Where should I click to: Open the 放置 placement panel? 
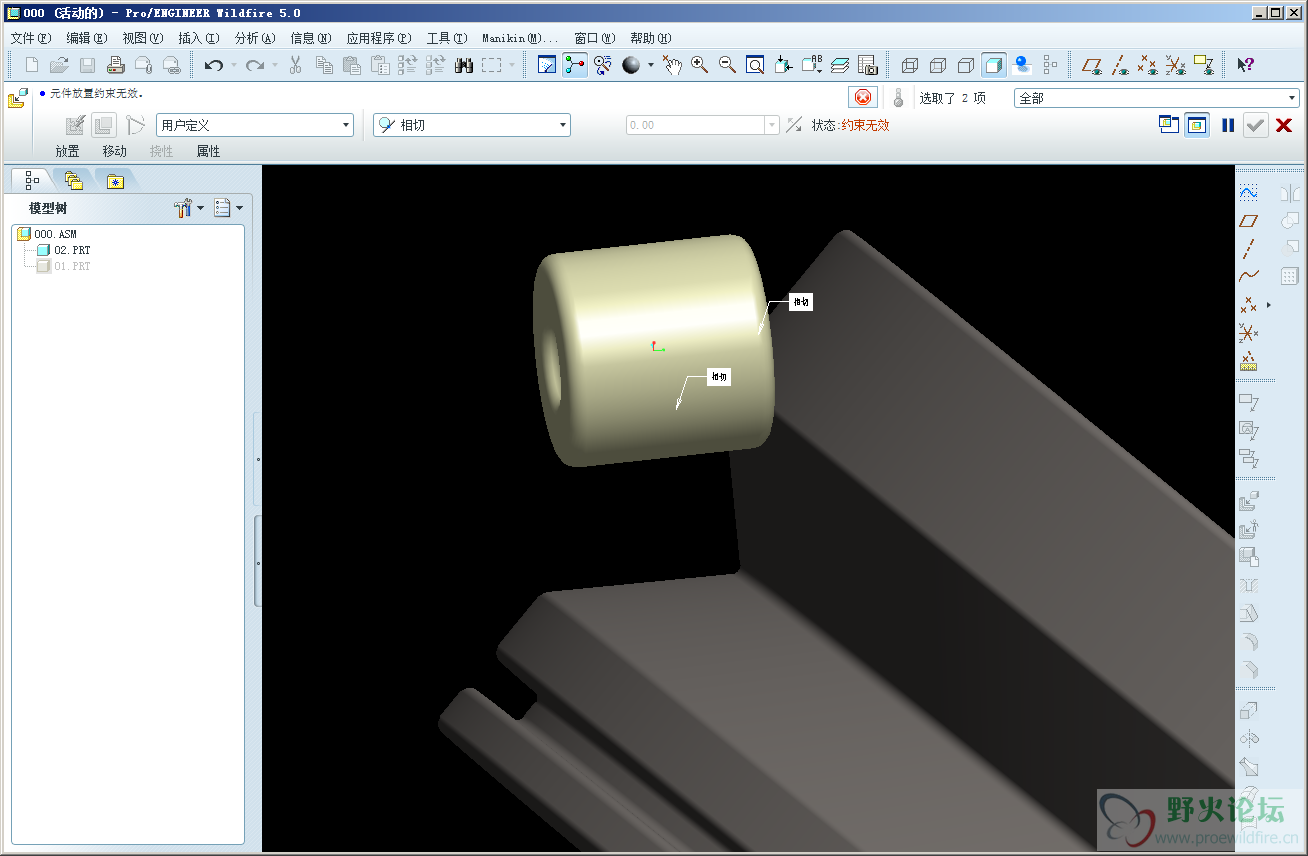(x=67, y=151)
